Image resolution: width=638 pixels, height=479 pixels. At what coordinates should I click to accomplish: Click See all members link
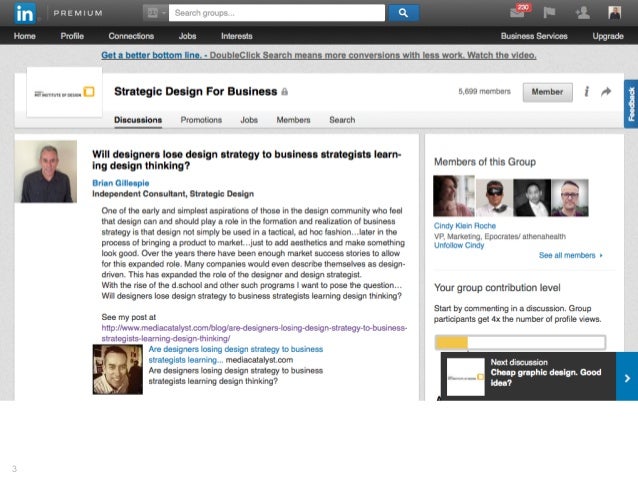(x=570, y=256)
